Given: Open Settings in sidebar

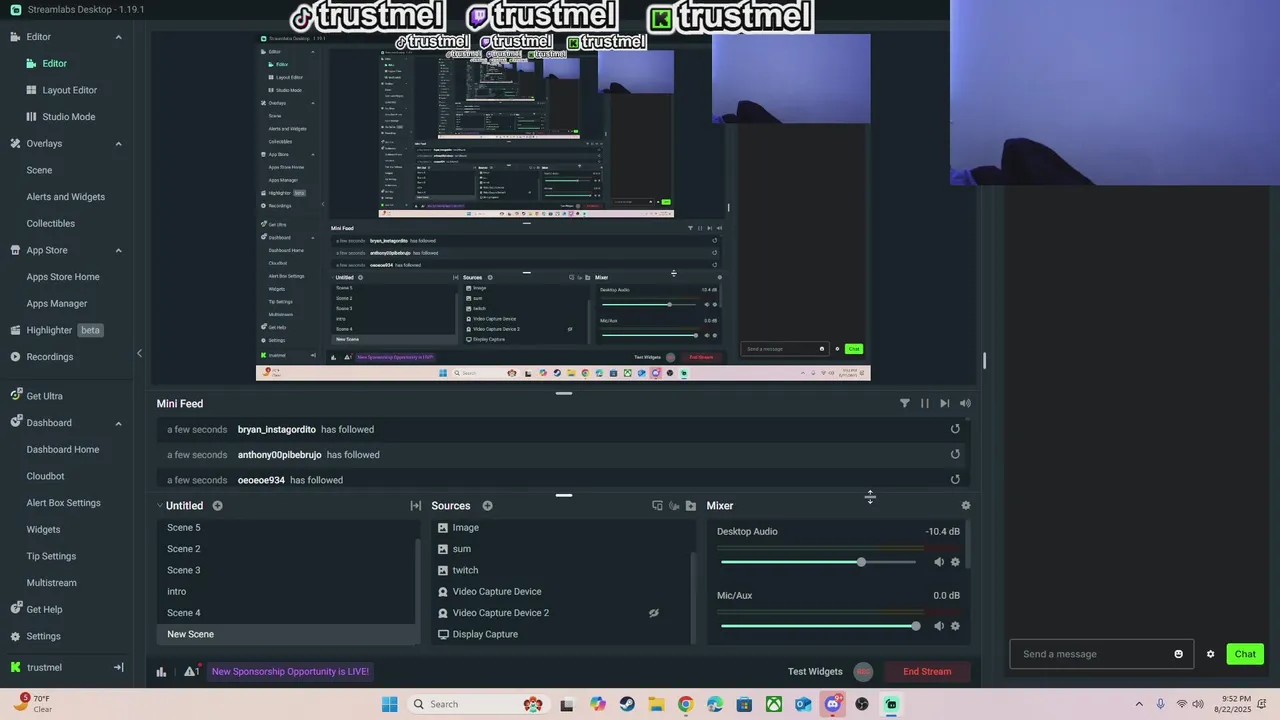Looking at the screenshot, I should tap(44, 636).
